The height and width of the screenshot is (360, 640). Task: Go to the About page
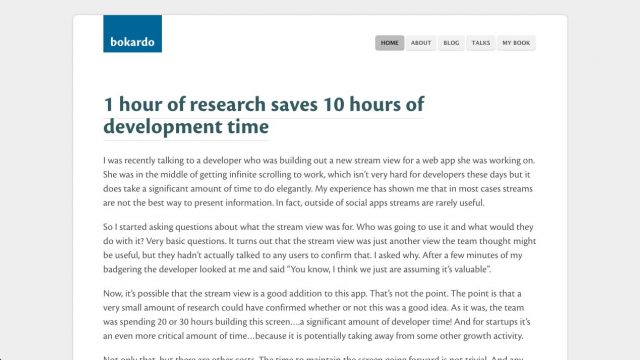point(421,43)
